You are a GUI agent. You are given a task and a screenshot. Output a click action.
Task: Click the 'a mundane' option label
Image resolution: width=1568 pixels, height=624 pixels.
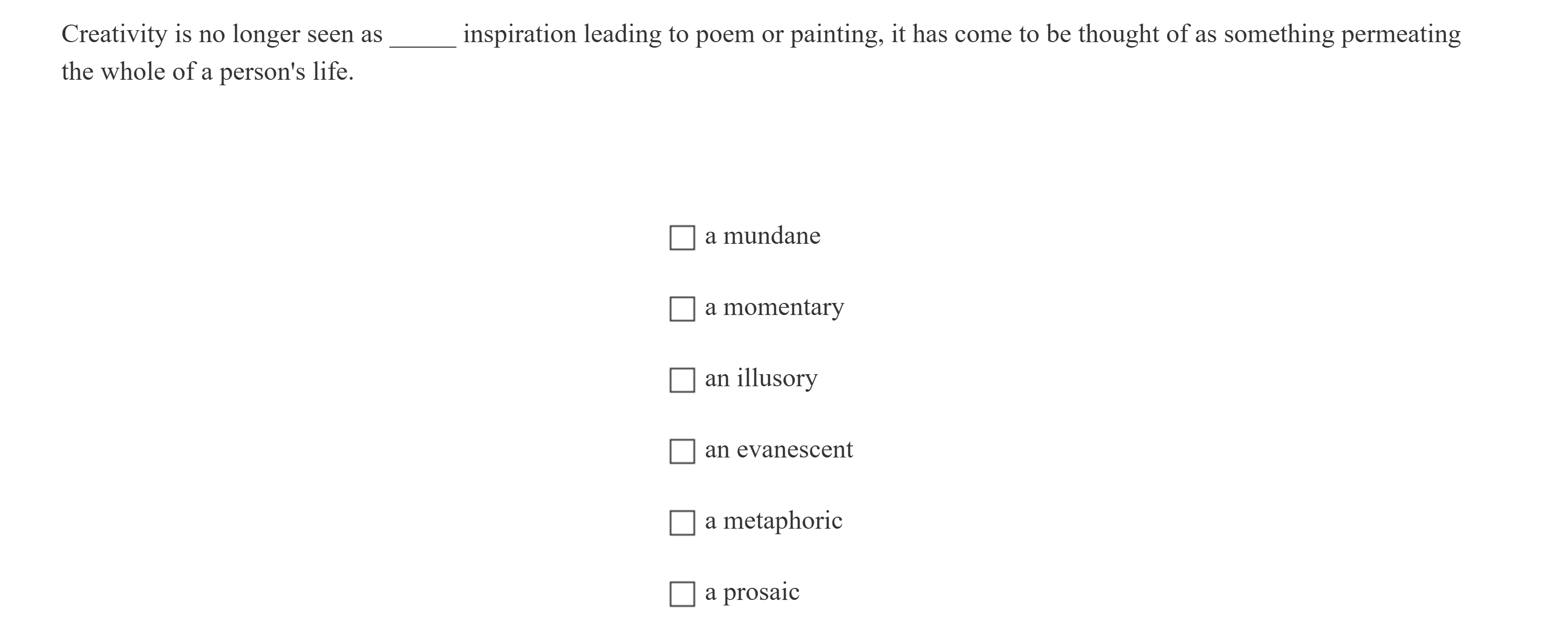762,236
